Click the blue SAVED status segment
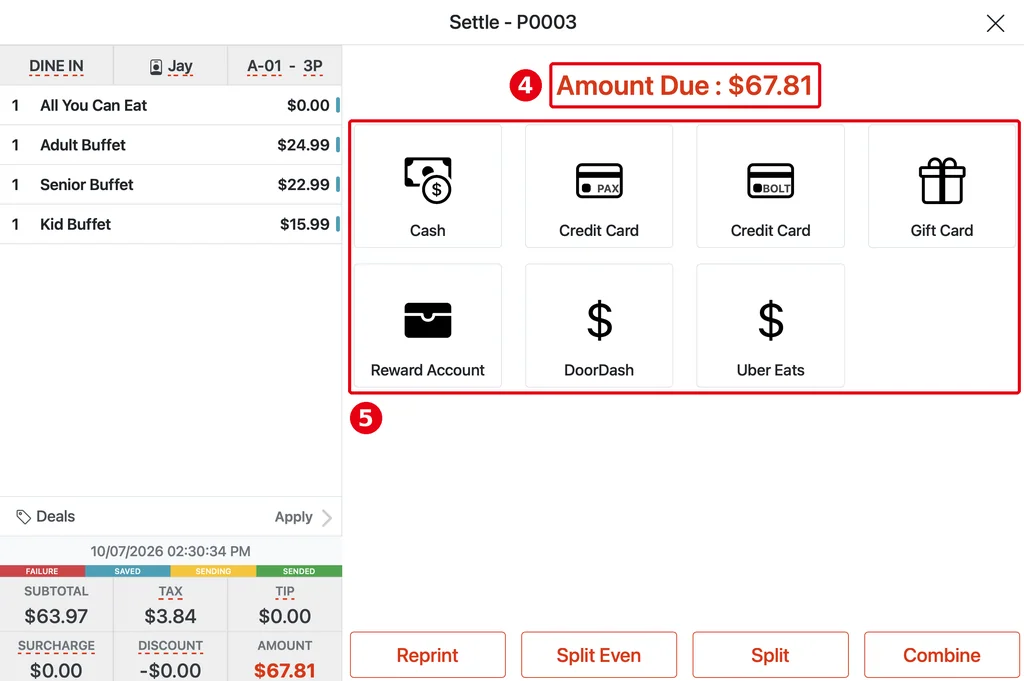This screenshot has width=1024, height=681. tap(128, 571)
